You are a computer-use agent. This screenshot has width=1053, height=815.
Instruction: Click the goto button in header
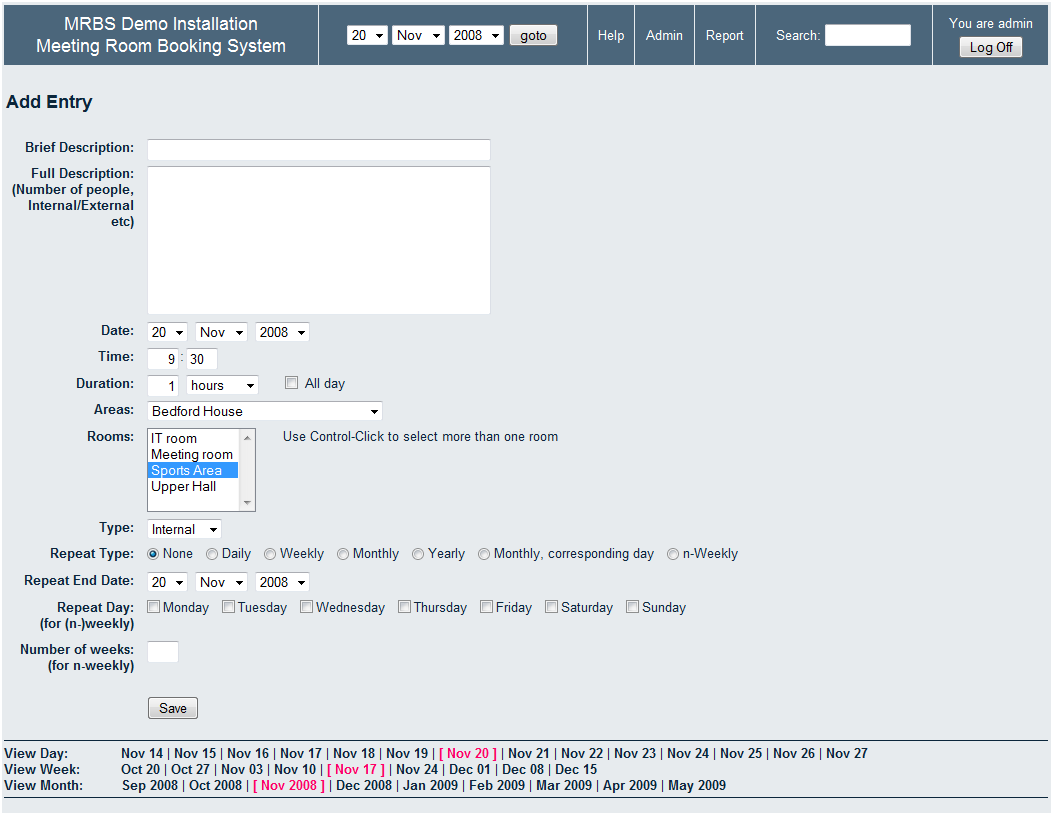coord(533,35)
